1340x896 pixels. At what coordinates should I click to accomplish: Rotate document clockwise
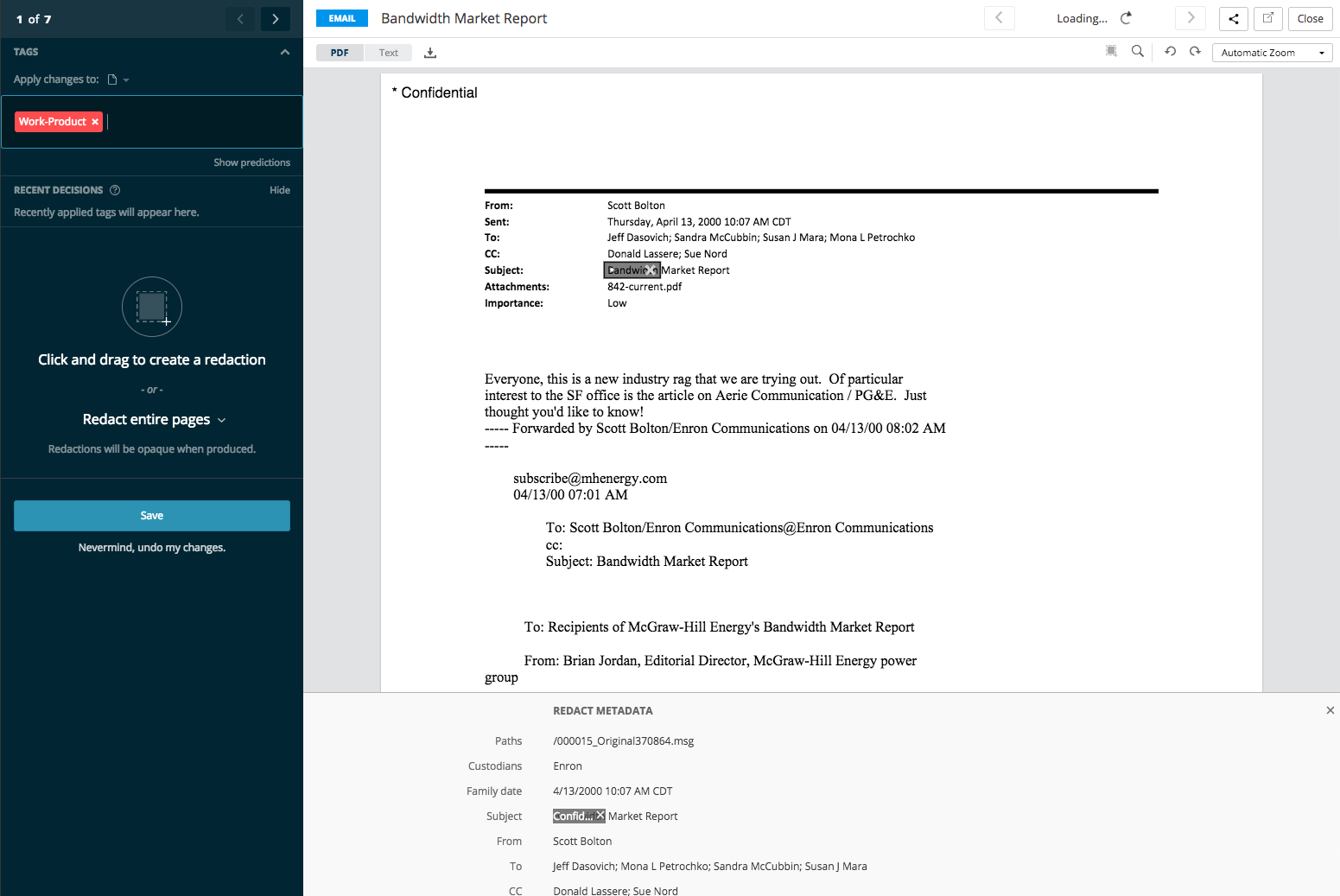(1195, 51)
